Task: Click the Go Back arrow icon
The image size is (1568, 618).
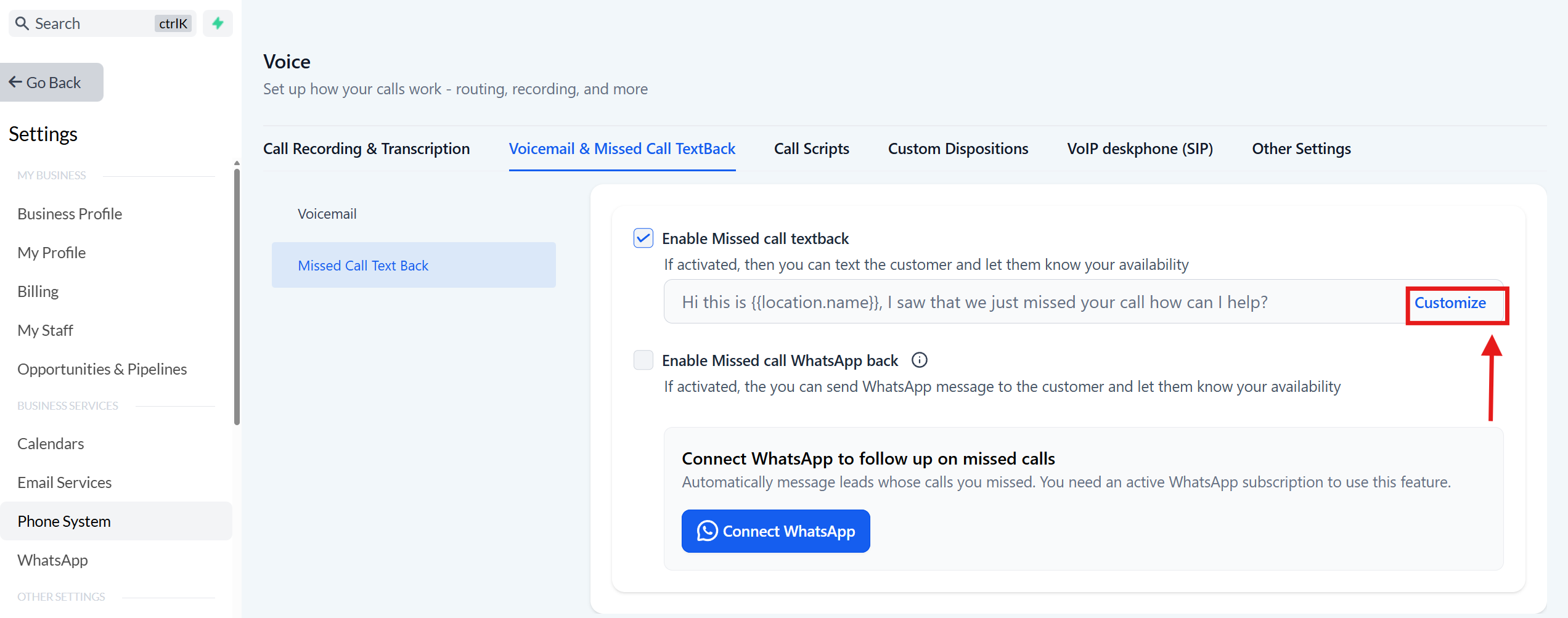Action: [x=15, y=82]
